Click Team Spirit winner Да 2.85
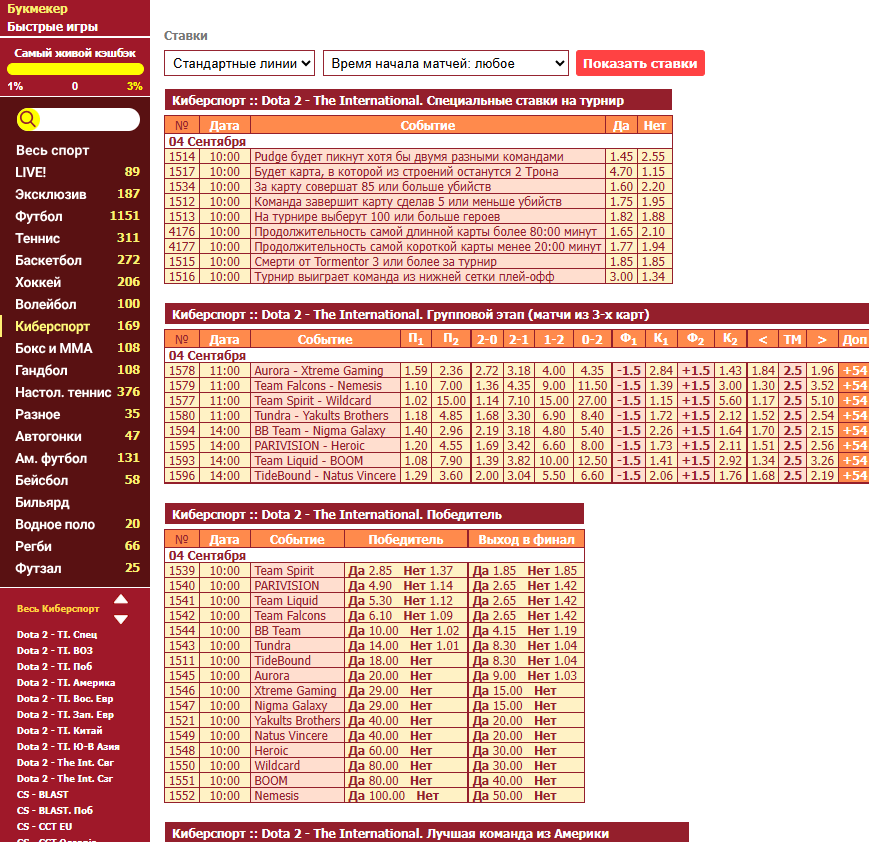 [x=370, y=571]
